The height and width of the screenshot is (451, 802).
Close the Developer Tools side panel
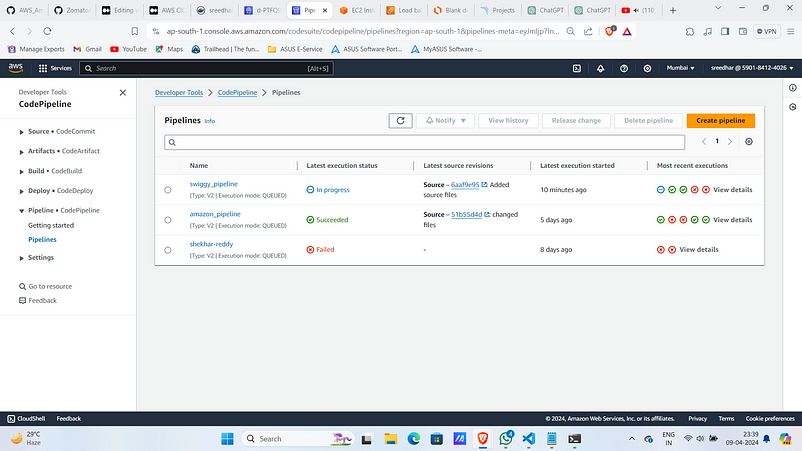(x=123, y=93)
